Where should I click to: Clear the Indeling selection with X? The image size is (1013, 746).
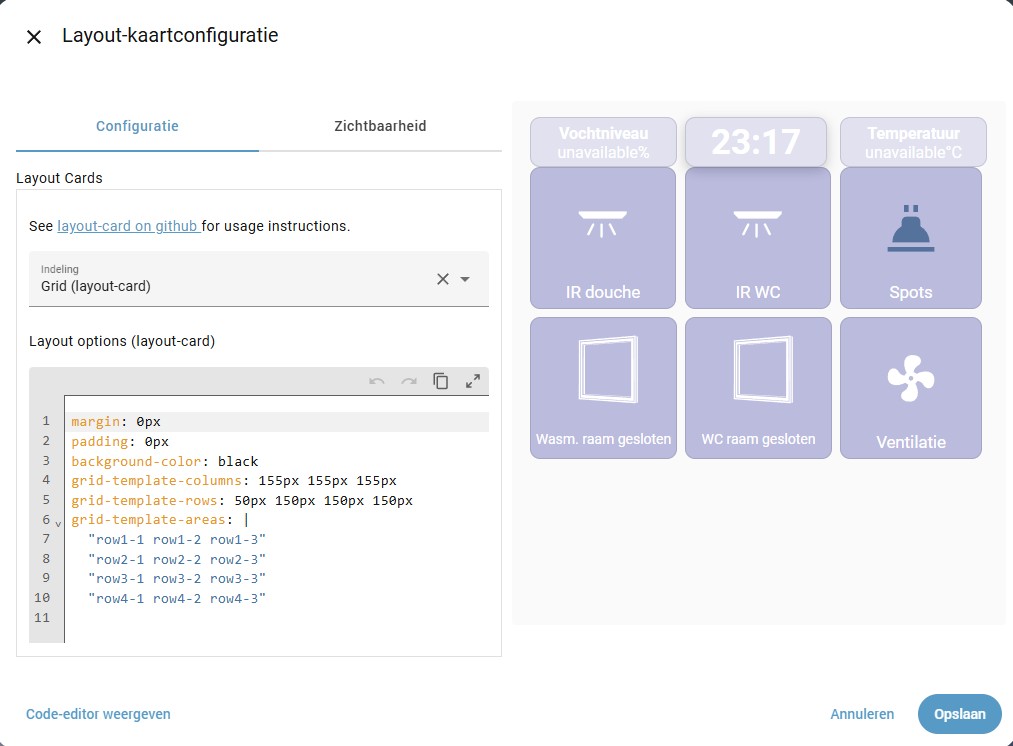(443, 279)
